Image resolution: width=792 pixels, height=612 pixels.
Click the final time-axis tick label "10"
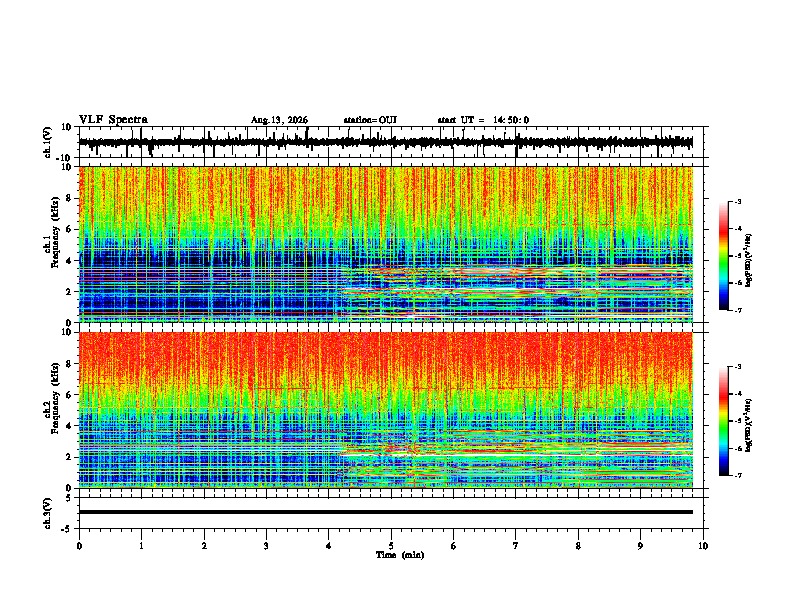(x=703, y=546)
